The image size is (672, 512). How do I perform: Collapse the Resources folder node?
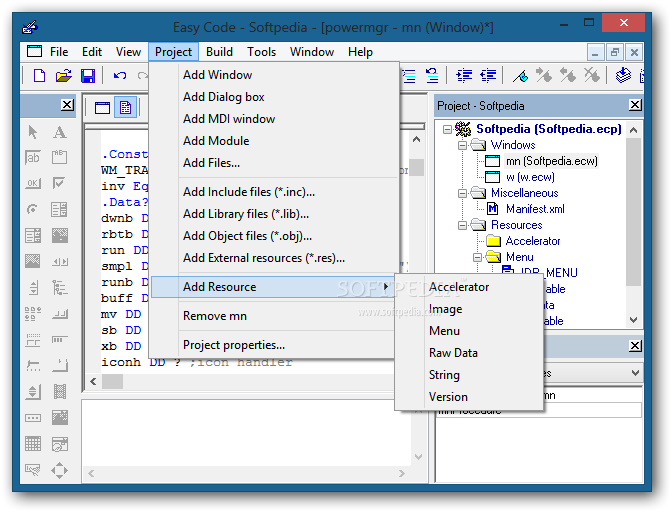[462, 225]
